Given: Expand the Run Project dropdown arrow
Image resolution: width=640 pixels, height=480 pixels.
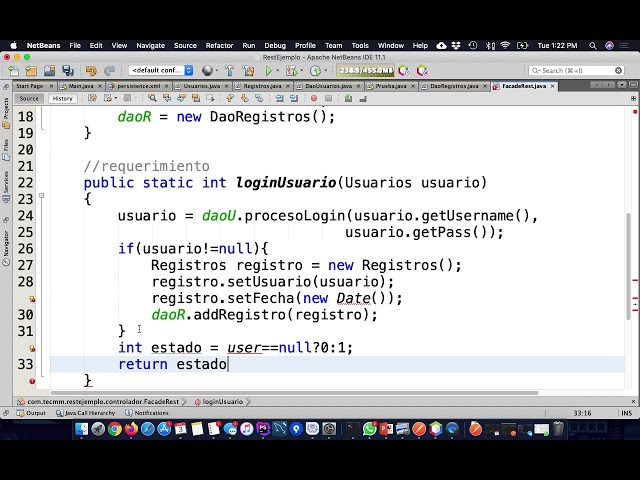Looking at the screenshot, I should tap(278, 71).
